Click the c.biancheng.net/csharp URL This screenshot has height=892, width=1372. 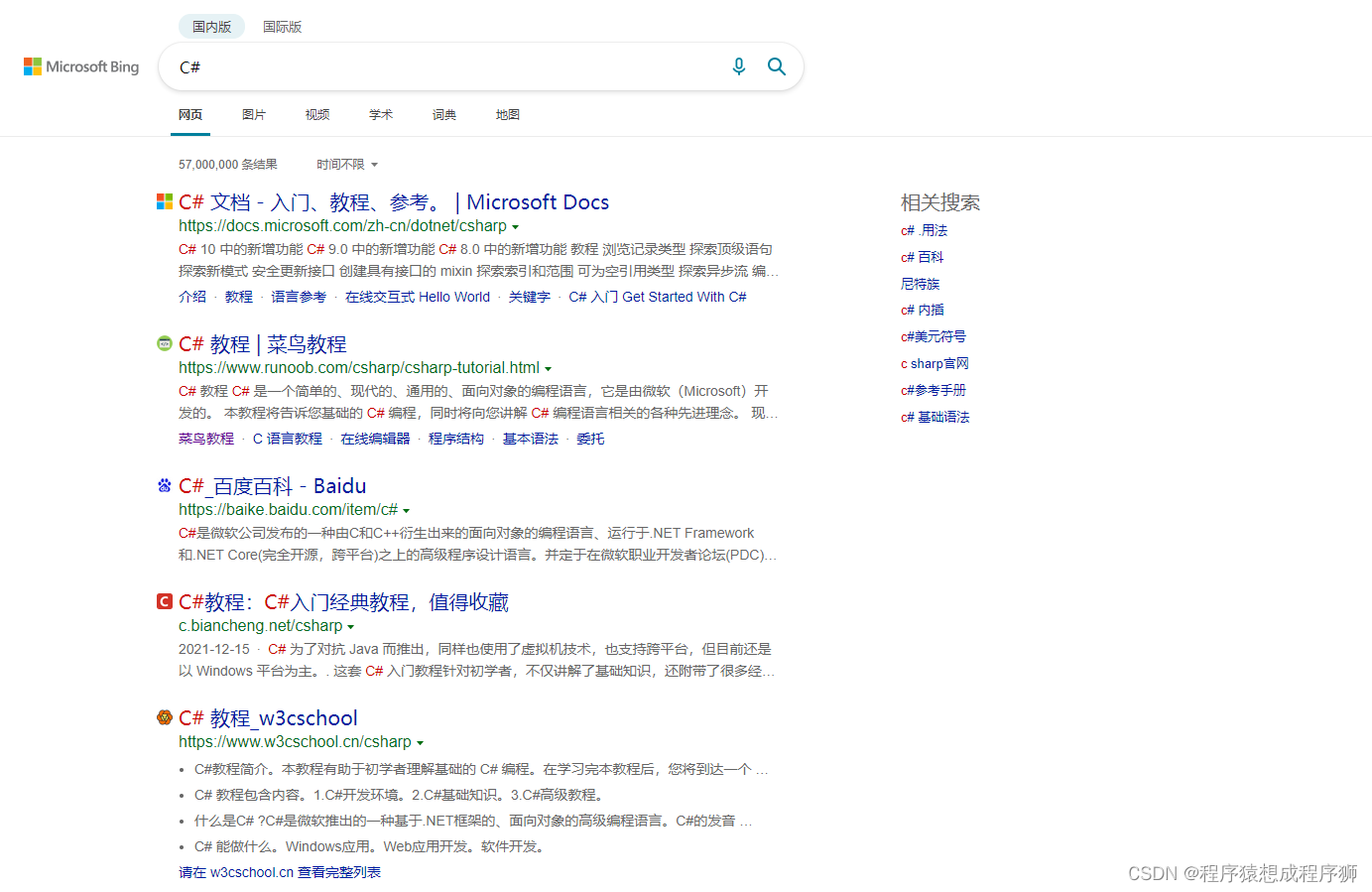coord(260,626)
